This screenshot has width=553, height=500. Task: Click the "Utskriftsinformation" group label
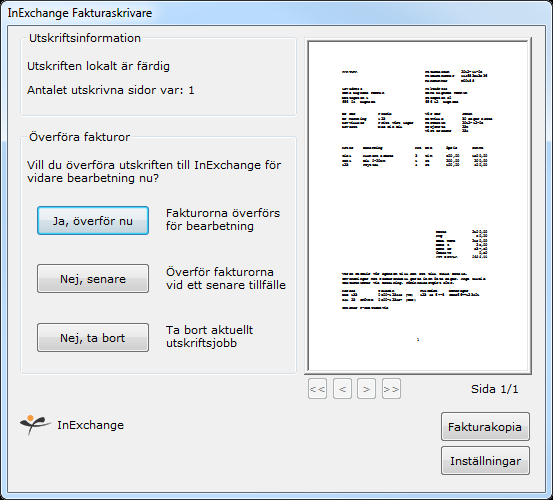click(85, 38)
